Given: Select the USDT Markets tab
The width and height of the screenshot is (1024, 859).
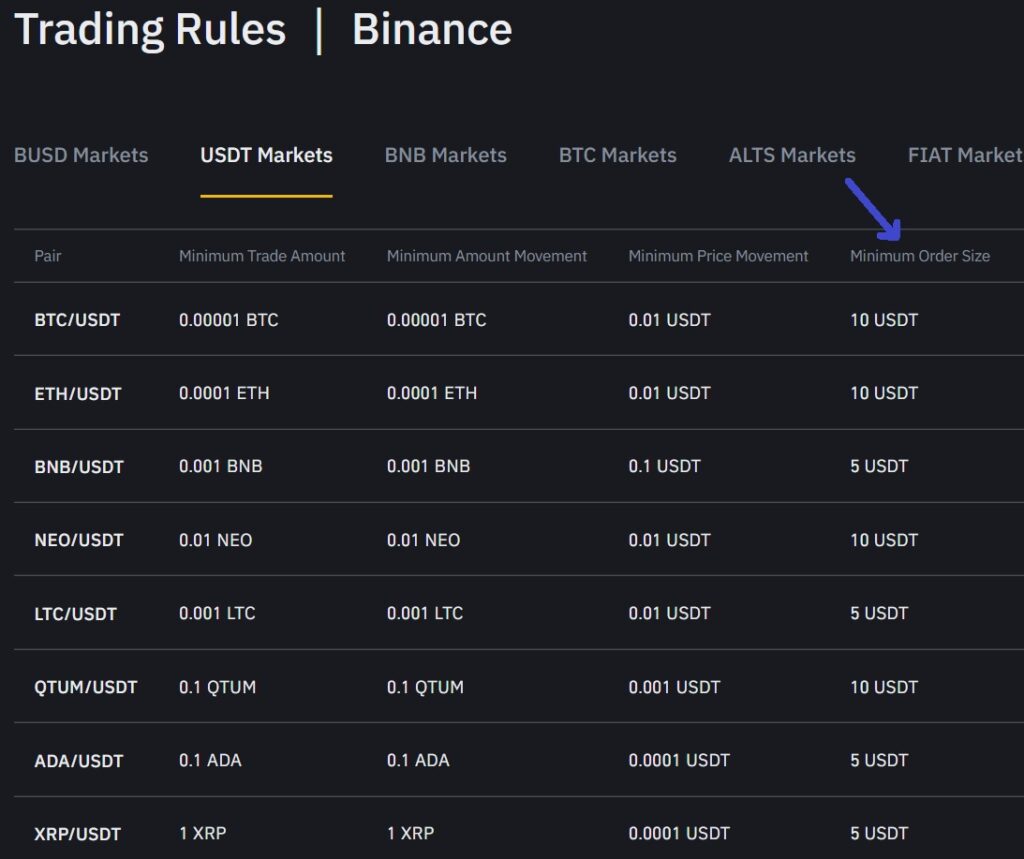Looking at the screenshot, I should point(265,155).
